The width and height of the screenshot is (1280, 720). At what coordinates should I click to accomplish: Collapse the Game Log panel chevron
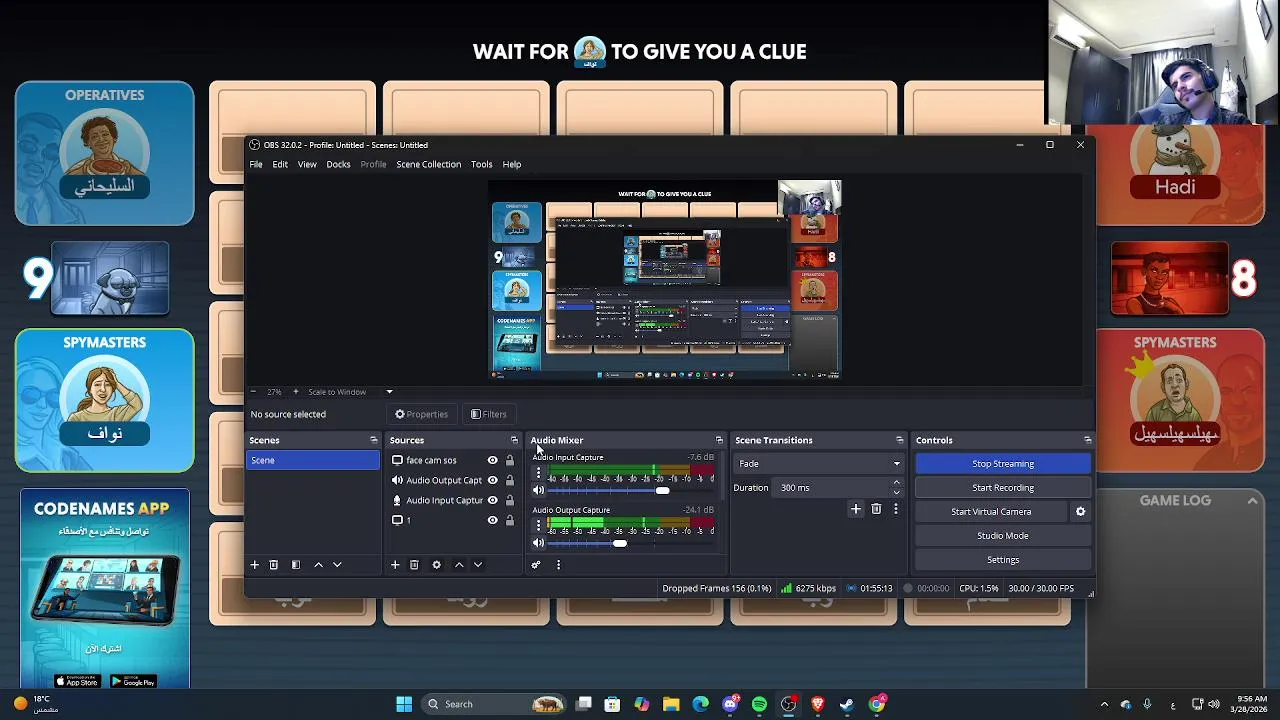[x=1252, y=500]
